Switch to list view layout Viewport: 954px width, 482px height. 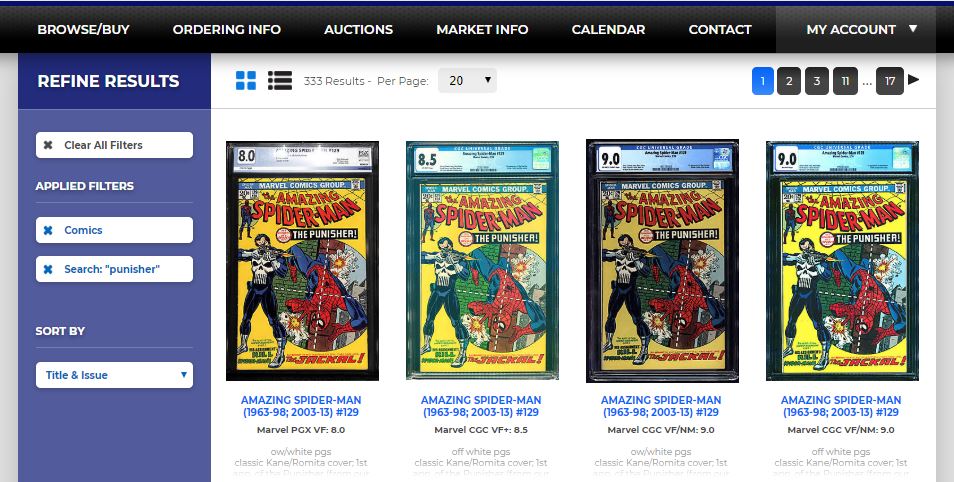[280, 80]
